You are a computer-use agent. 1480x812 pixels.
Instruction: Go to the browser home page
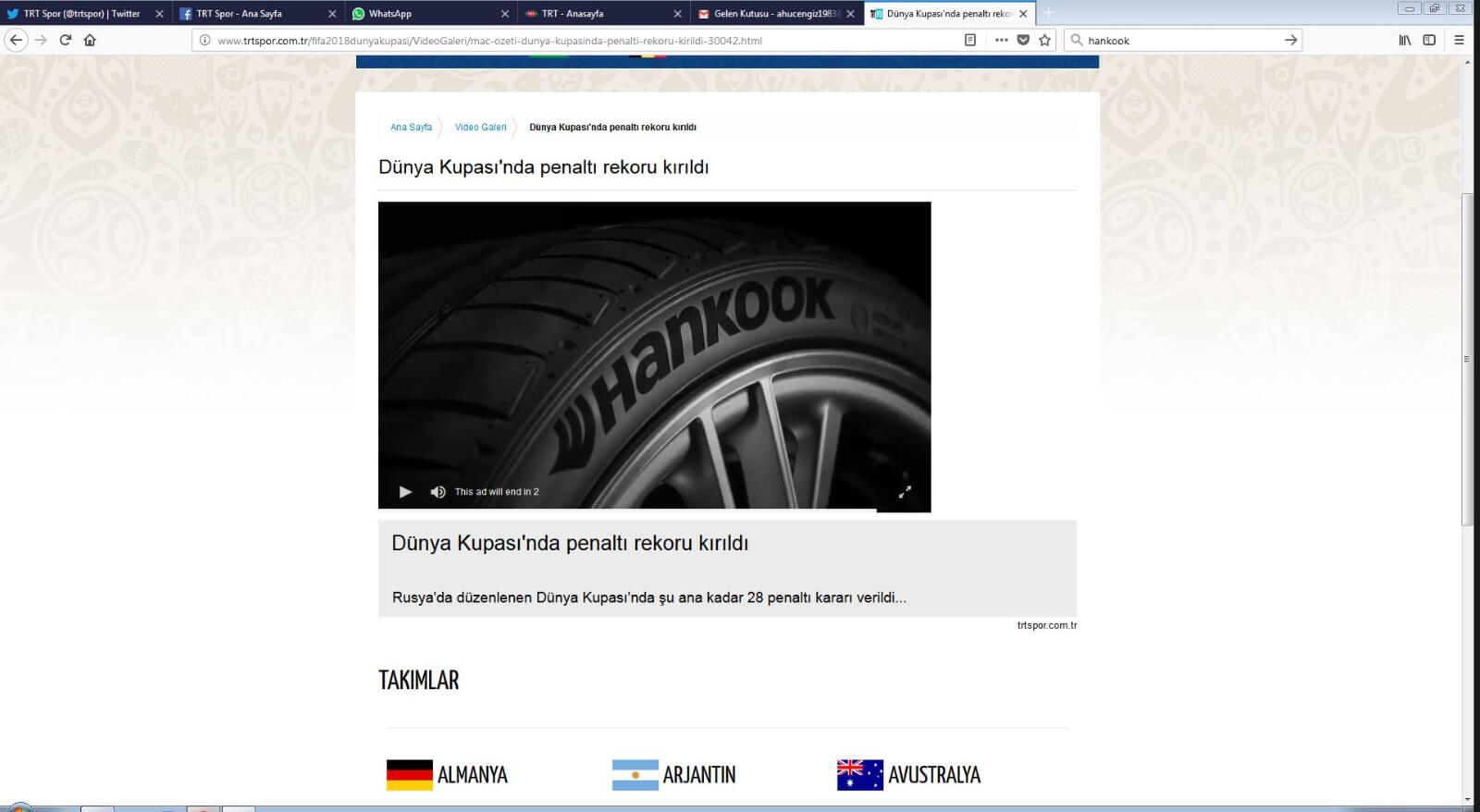(x=90, y=40)
